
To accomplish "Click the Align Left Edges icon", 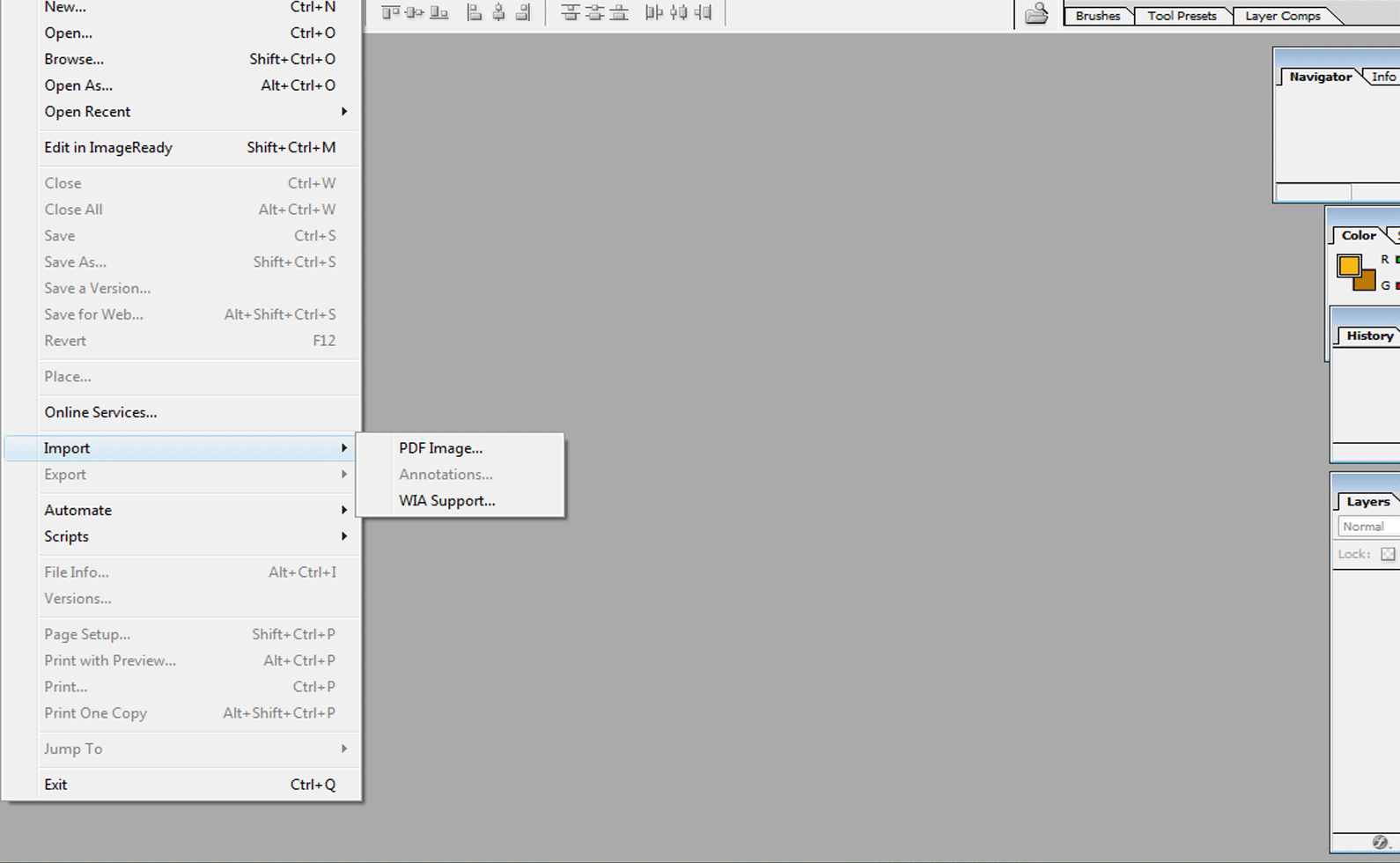I will (x=475, y=12).
